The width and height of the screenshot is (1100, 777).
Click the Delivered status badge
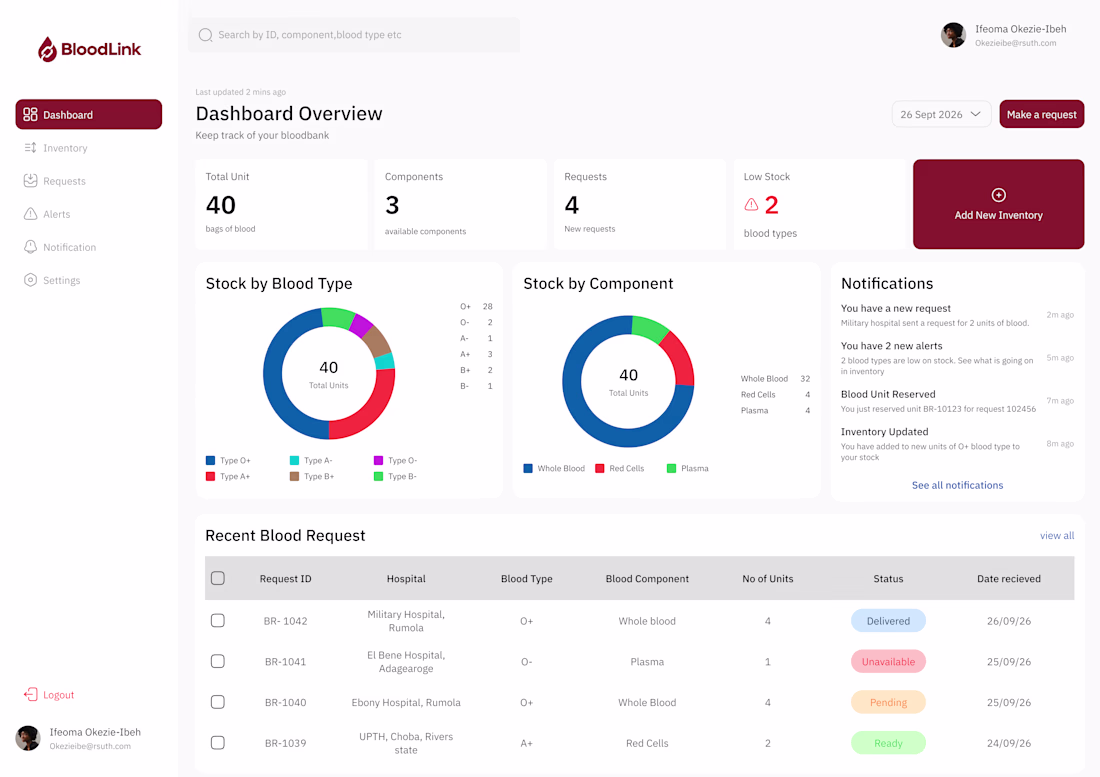888,621
